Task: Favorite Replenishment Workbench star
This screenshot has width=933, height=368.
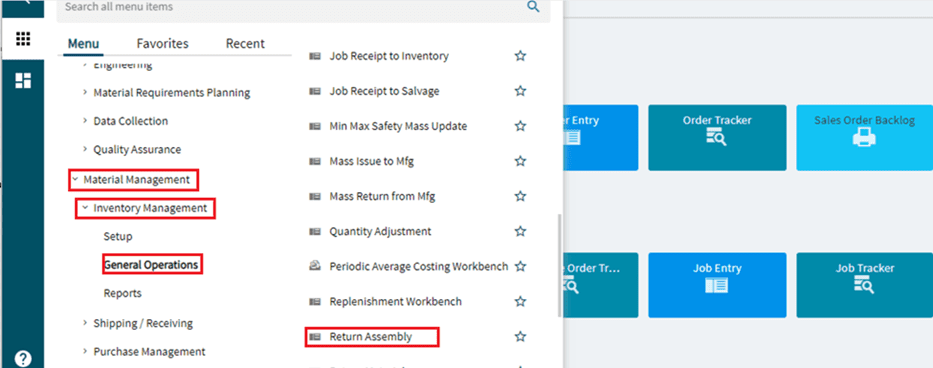Action: 521,301
